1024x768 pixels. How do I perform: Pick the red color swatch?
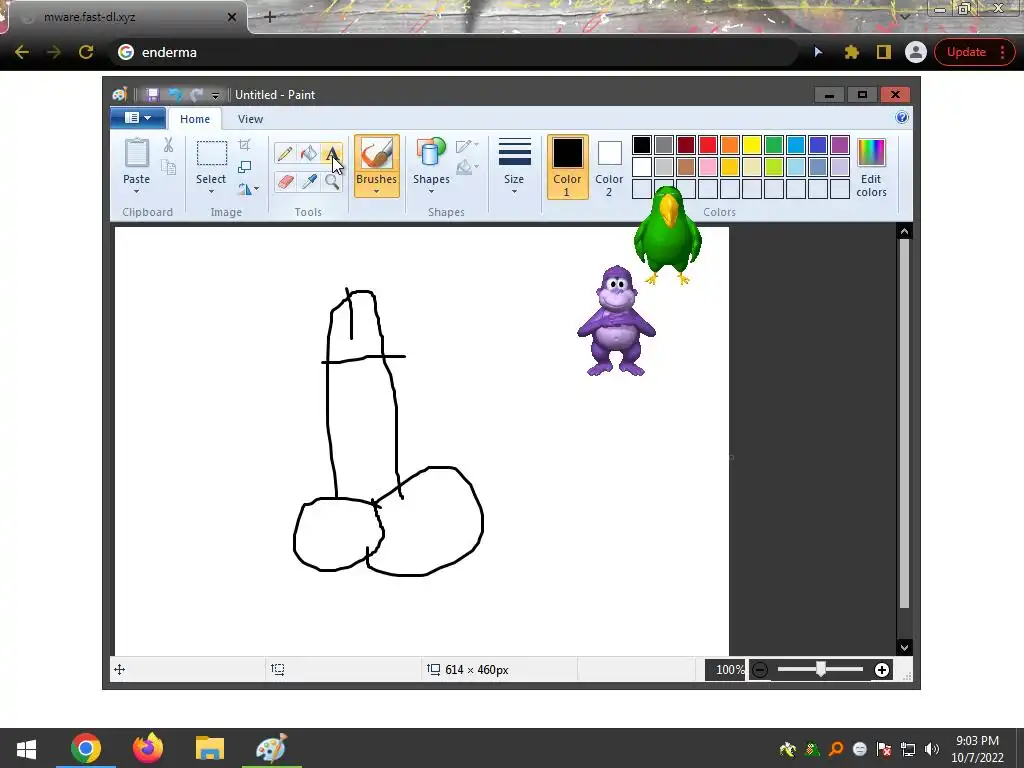point(708,145)
